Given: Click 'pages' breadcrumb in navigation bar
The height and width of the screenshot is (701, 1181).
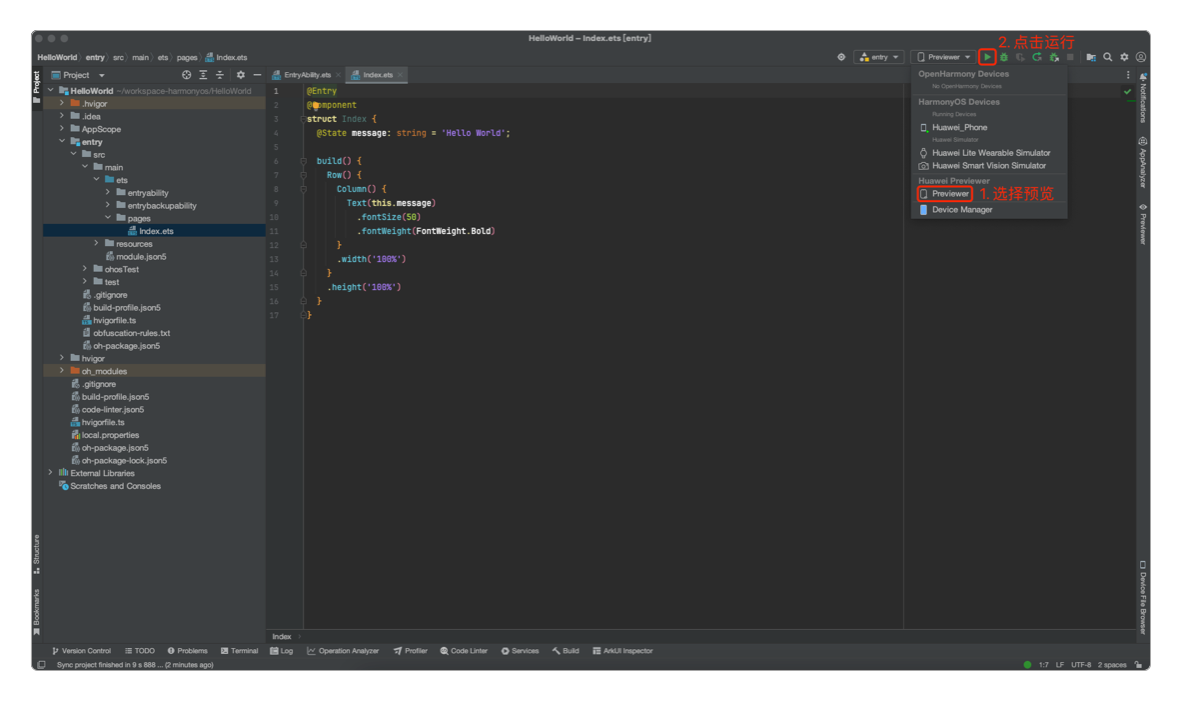Looking at the screenshot, I should point(187,57).
